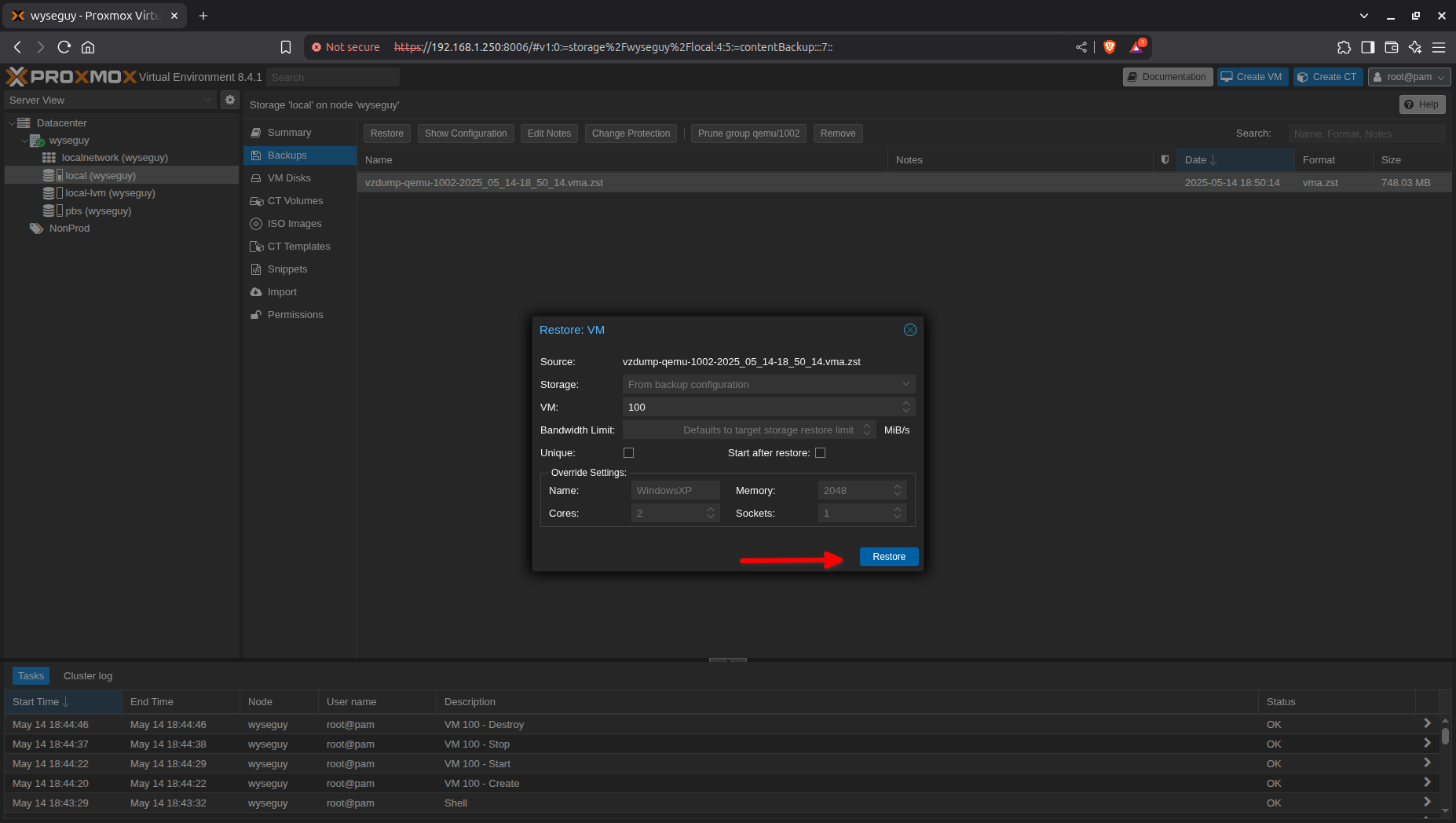Click the override Name field WindowsXP
Screen dimensions: 1456x823
[x=675, y=491]
